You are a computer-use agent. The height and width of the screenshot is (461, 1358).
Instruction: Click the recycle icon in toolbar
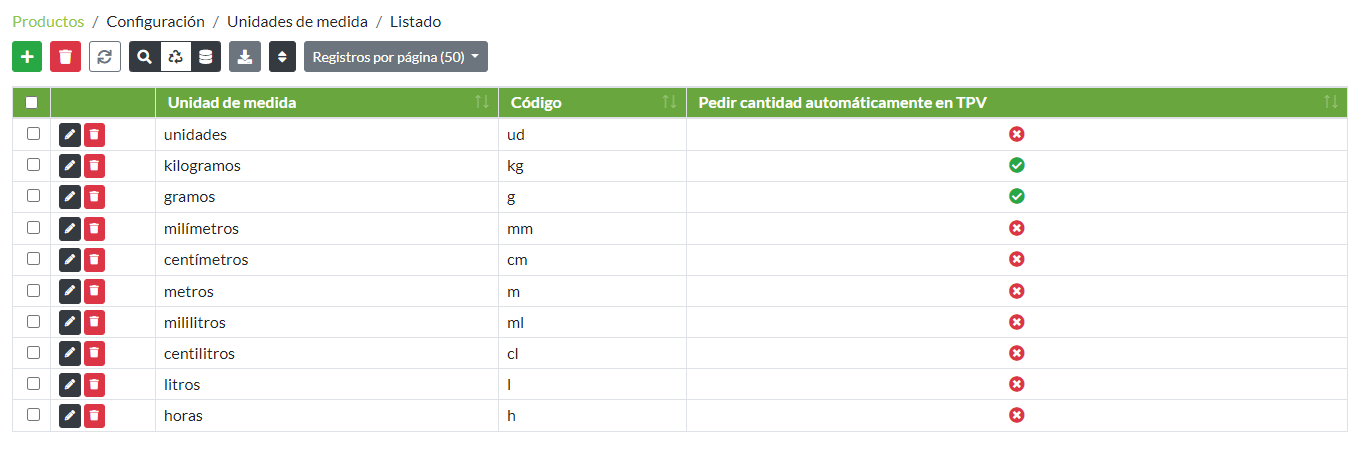pos(175,57)
